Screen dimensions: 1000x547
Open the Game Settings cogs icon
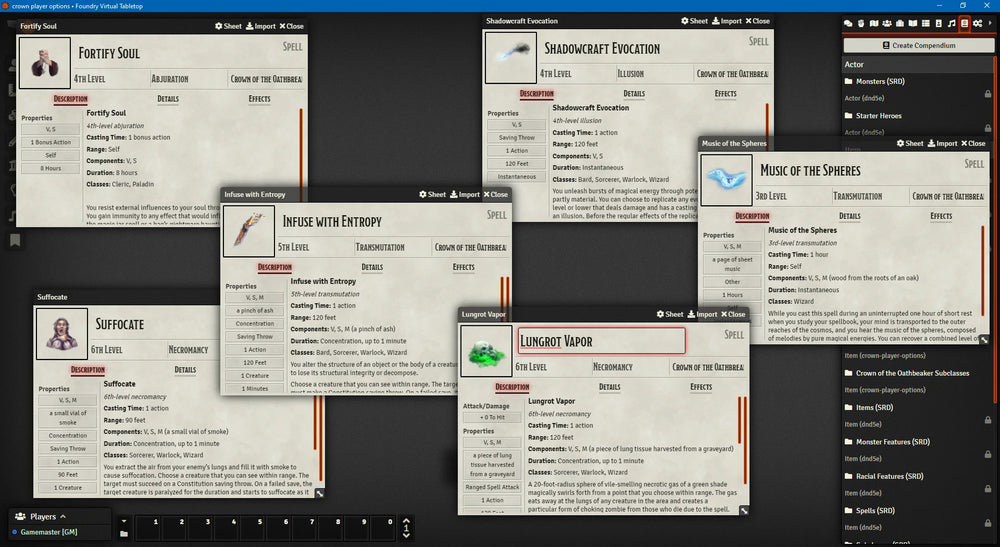[978, 24]
